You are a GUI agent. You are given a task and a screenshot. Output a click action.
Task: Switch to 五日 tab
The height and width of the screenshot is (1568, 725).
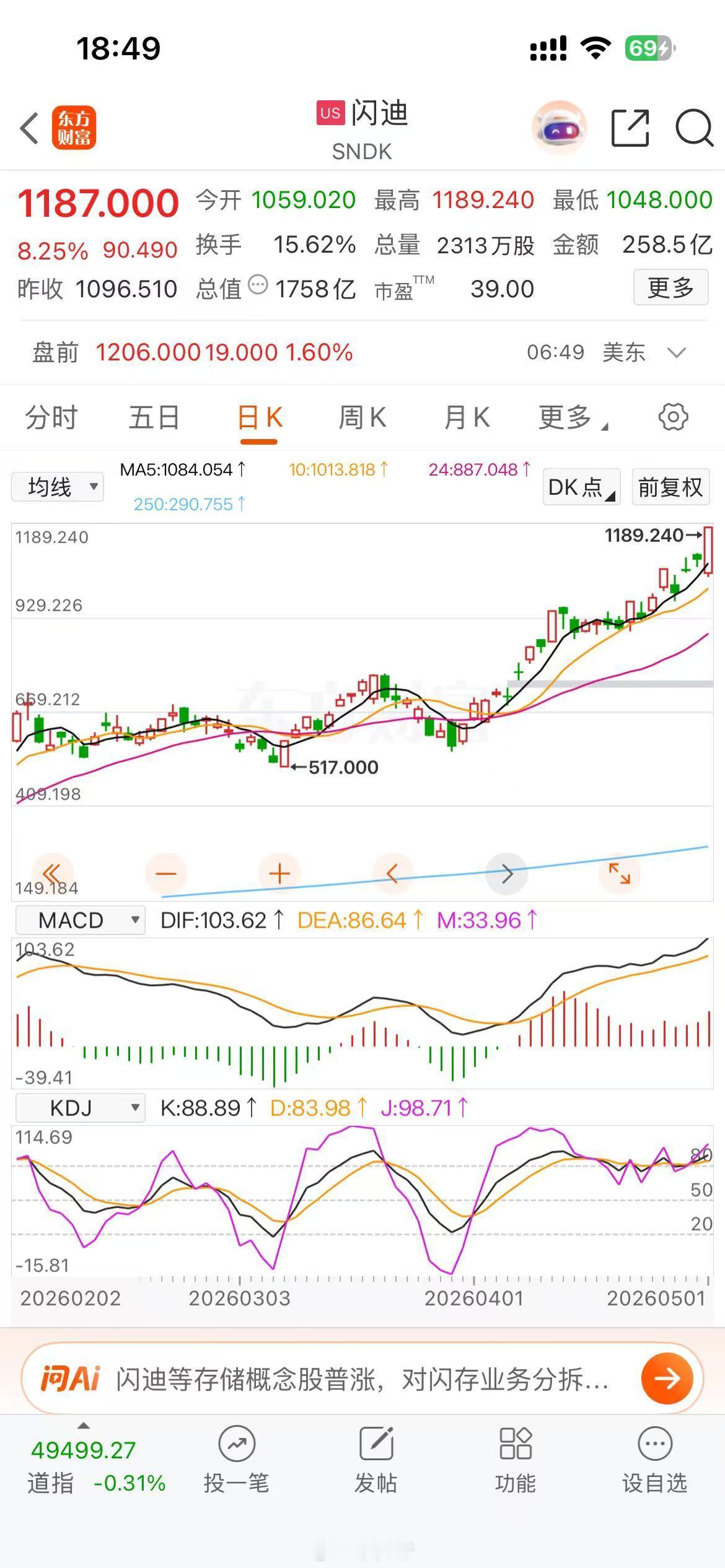(x=154, y=417)
